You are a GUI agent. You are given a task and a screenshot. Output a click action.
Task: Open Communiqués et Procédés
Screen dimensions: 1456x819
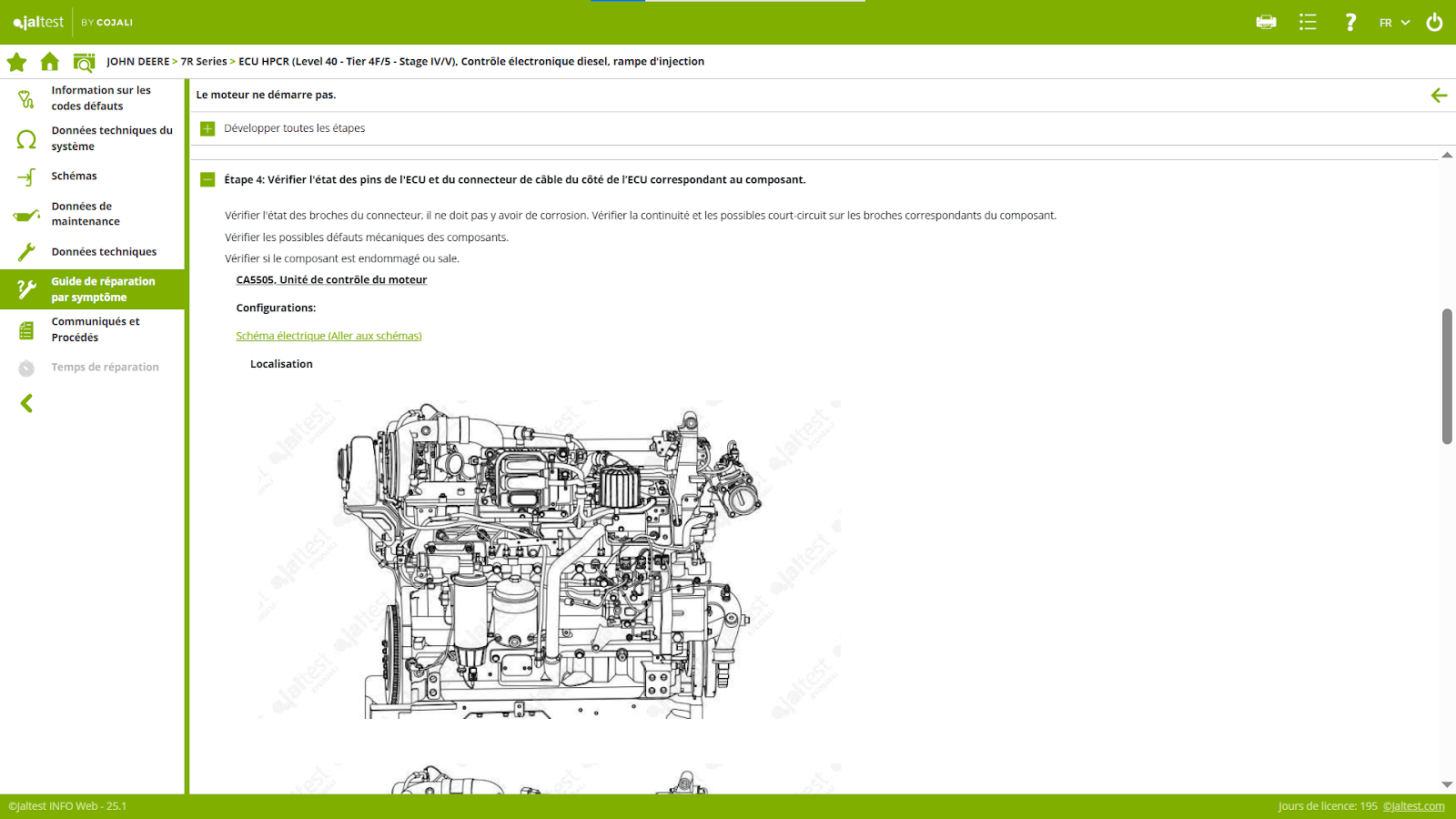tap(96, 329)
